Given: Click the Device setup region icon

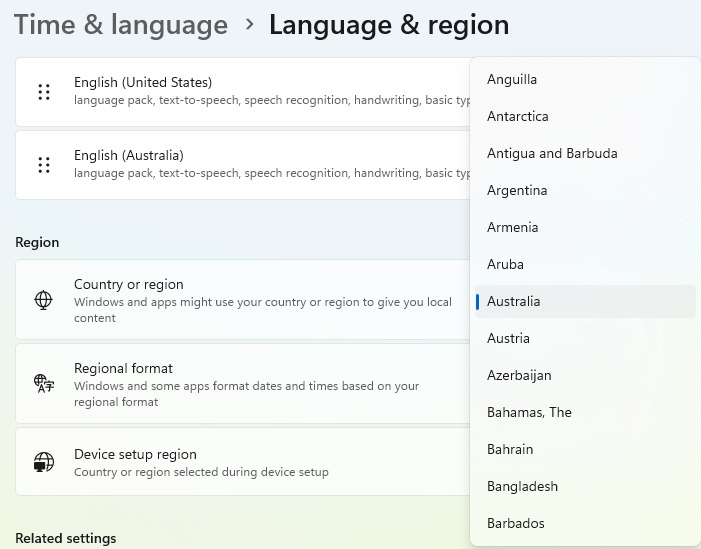Looking at the screenshot, I should click(x=44, y=462).
